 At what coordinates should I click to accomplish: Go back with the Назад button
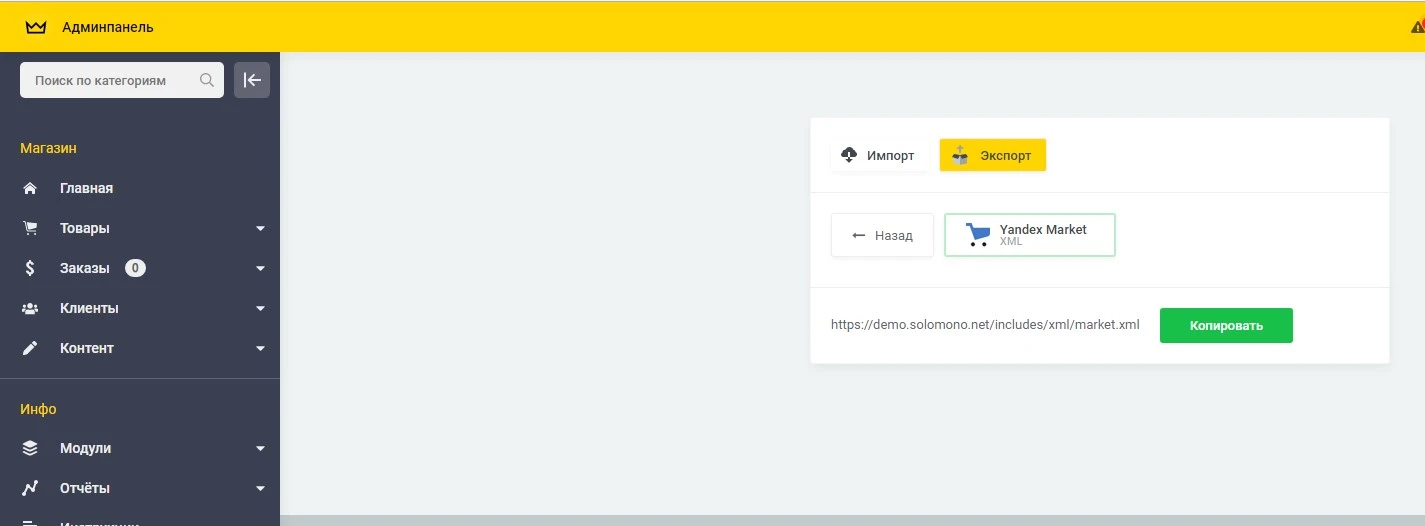[x=882, y=235]
